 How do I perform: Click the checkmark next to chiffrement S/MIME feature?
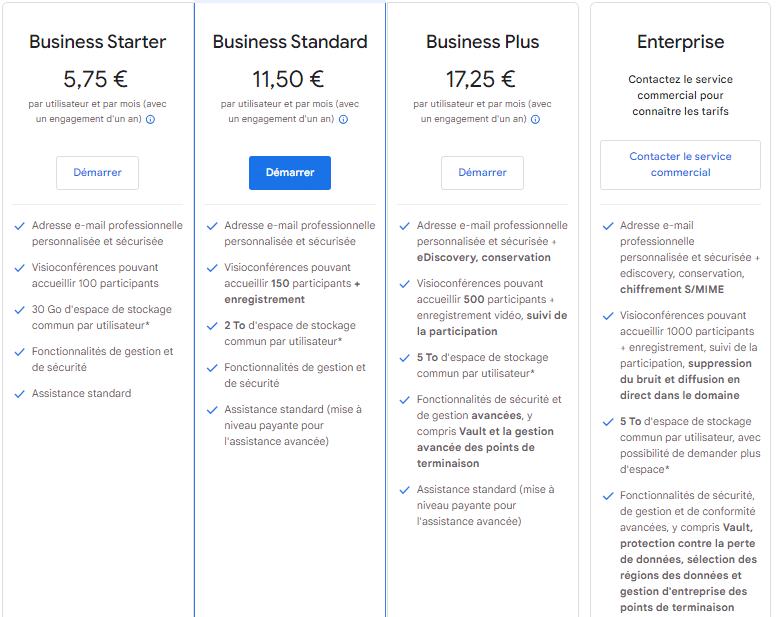coord(608,226)
